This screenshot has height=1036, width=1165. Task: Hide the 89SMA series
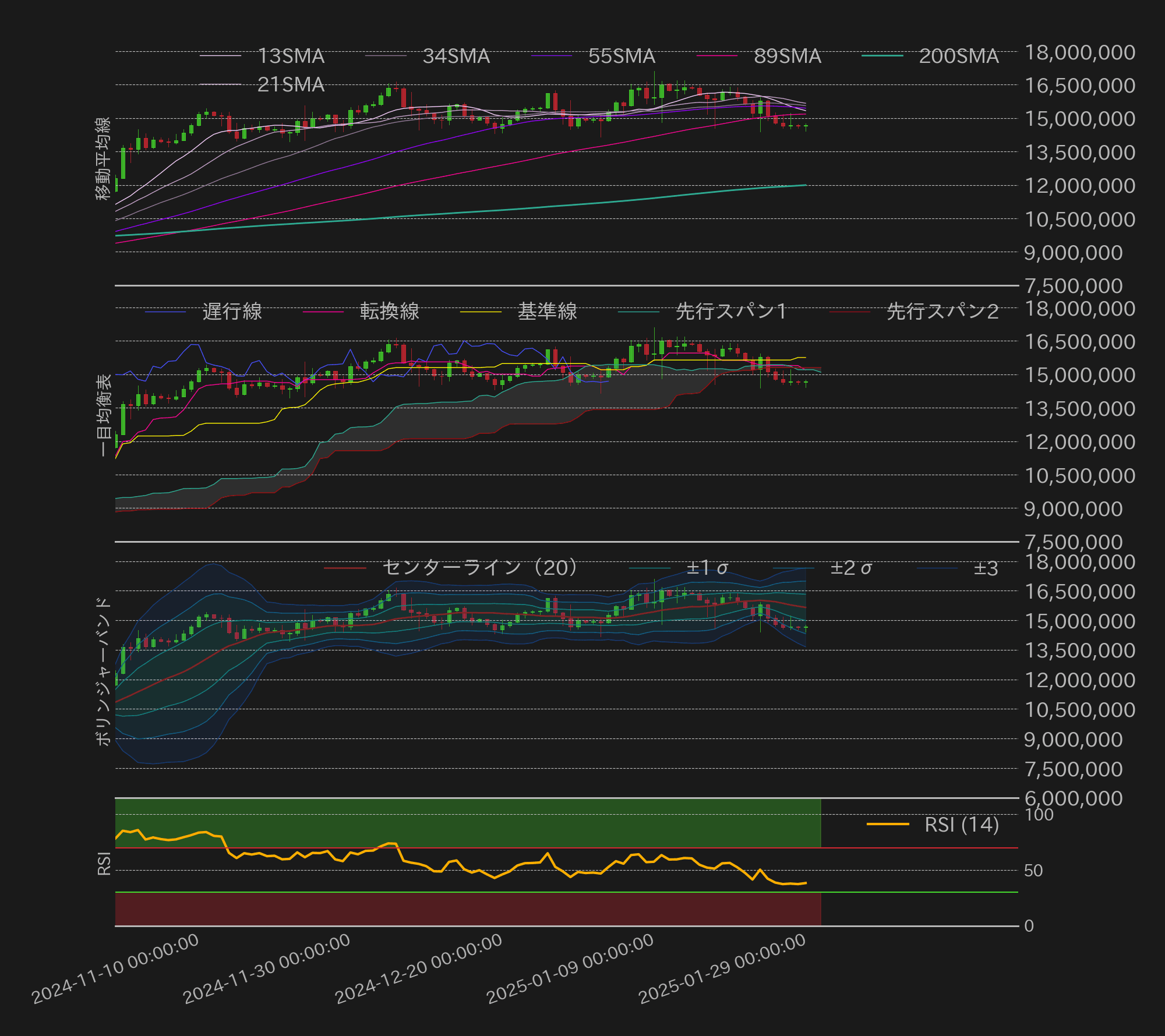786,56
